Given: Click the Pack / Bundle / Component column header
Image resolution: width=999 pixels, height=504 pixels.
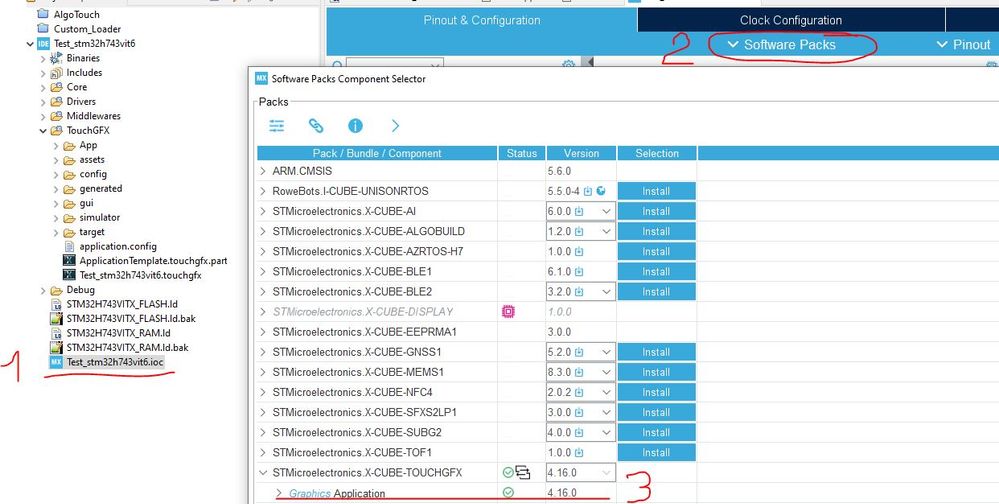Looking at the screenshot, I should point(377,153).
